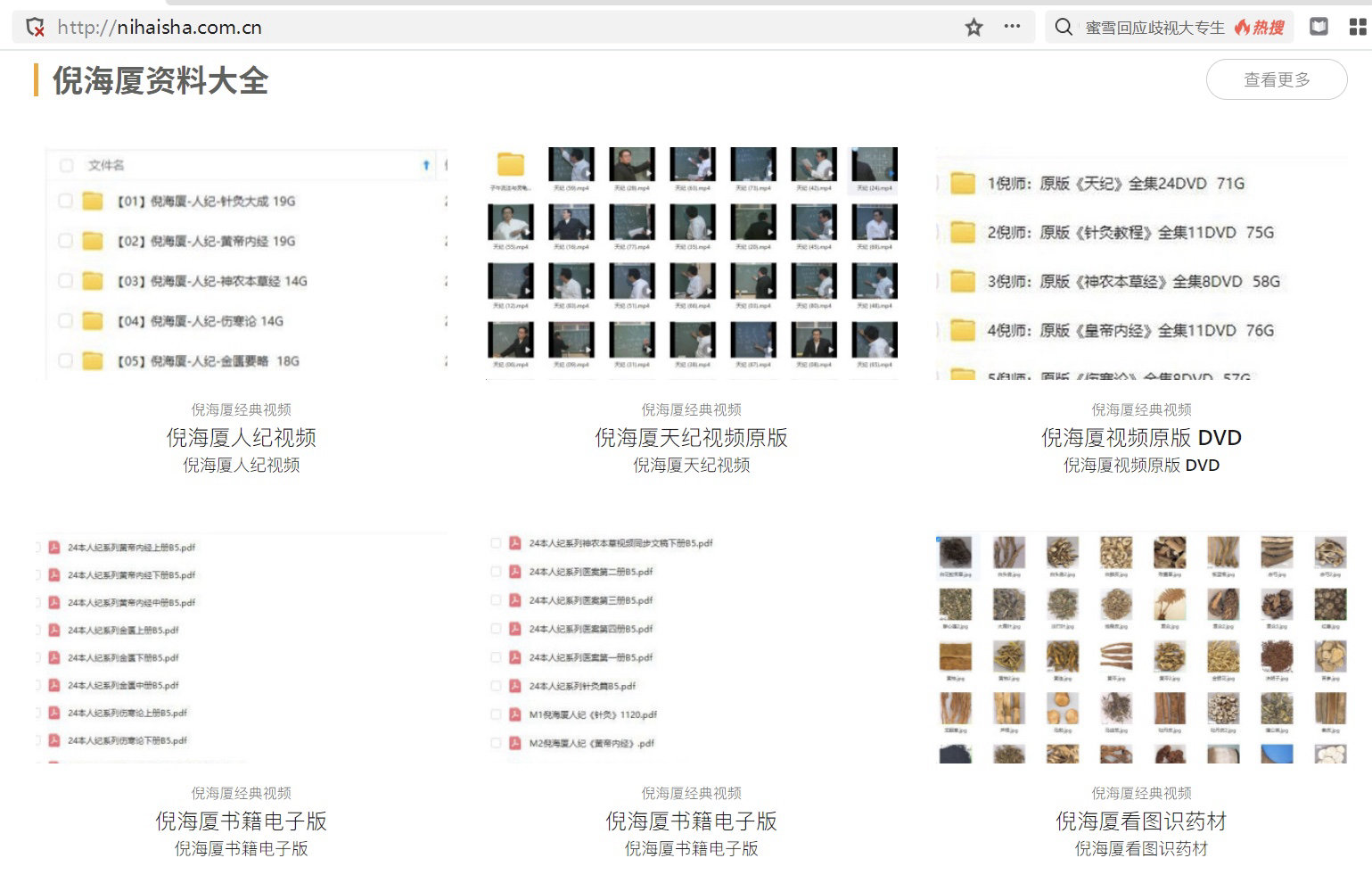Open the three-dot more options menu

pos(1012,27)
